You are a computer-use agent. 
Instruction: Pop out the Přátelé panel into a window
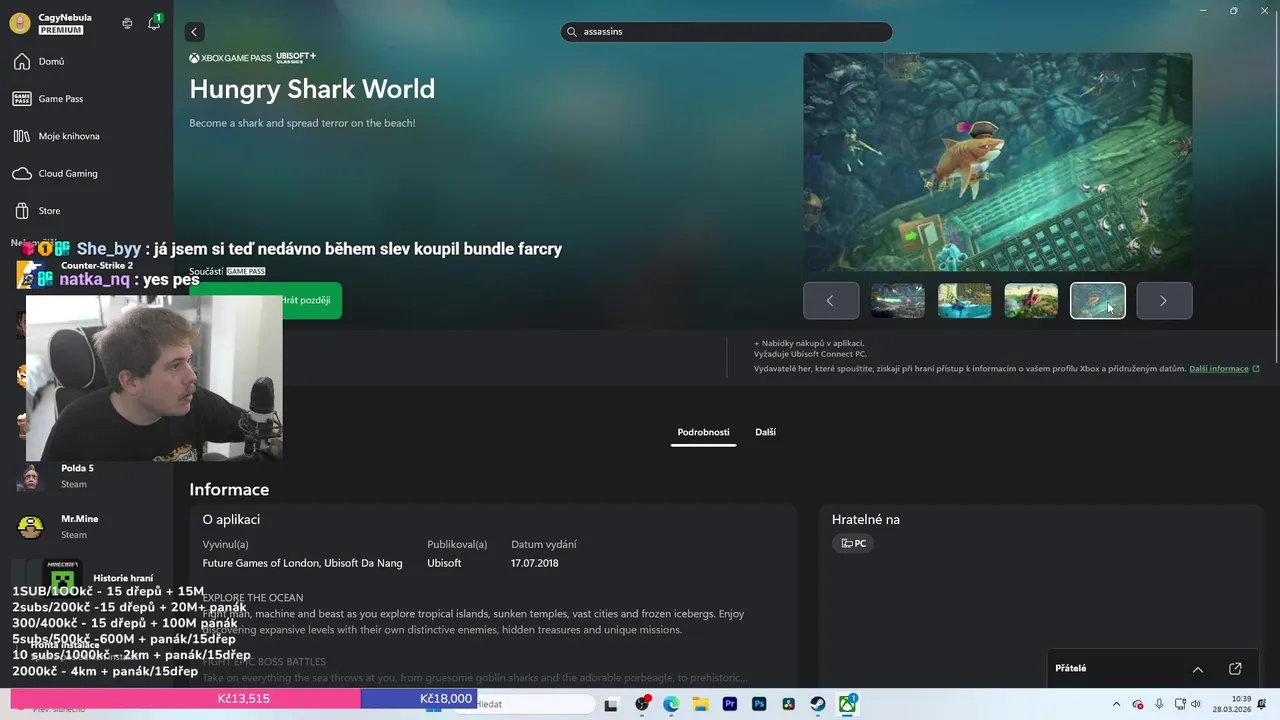pyautogui.click(x=1235, y=669)
